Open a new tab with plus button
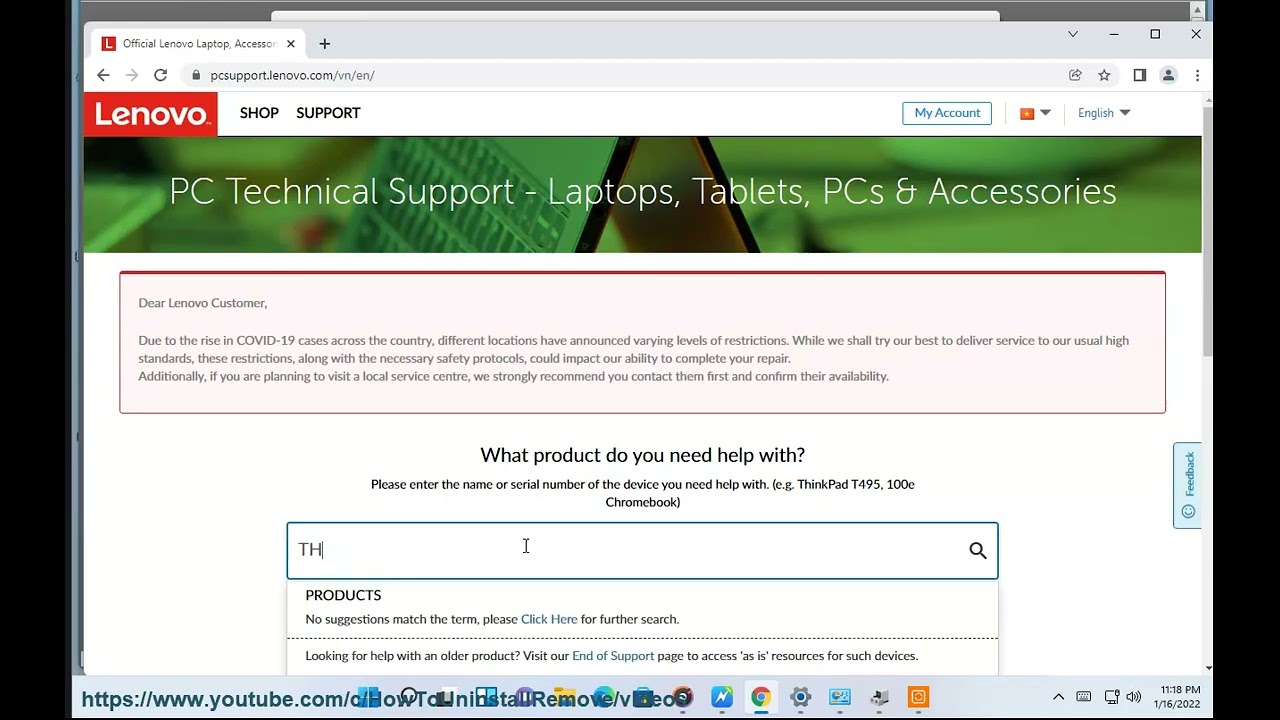The width and height of the screenshot is (1280, 720). tap(324, 44)
